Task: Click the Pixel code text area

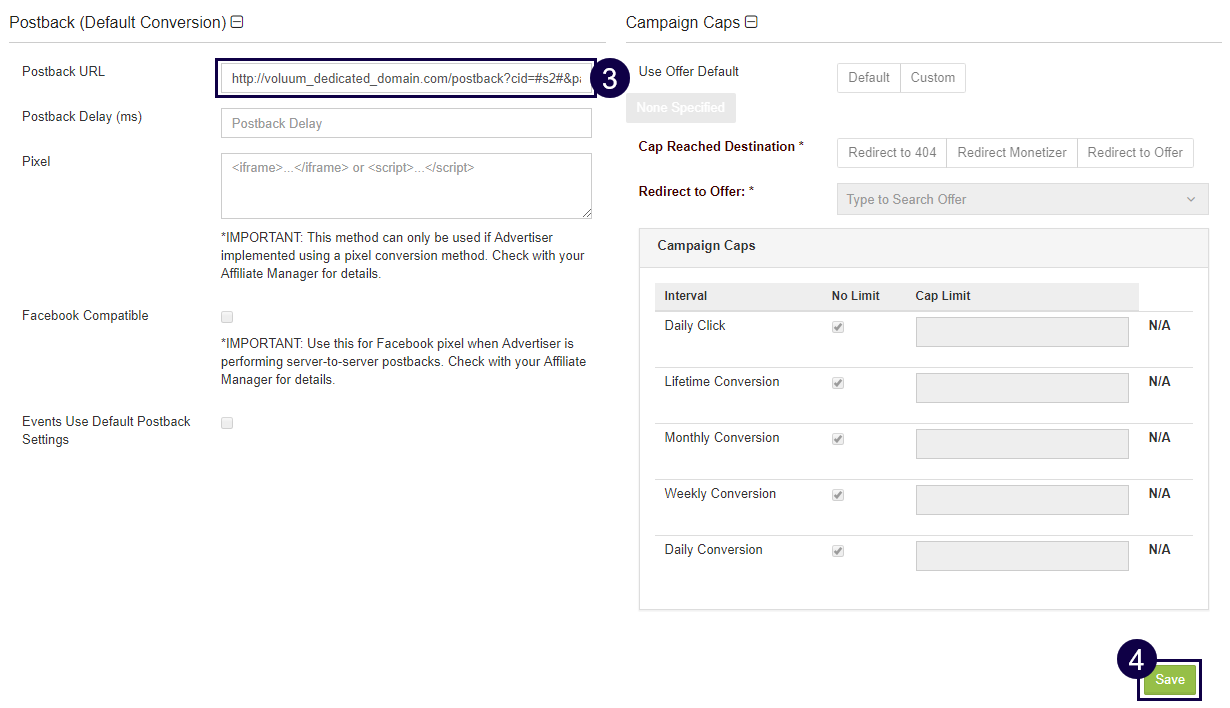Action: (405, 185)
